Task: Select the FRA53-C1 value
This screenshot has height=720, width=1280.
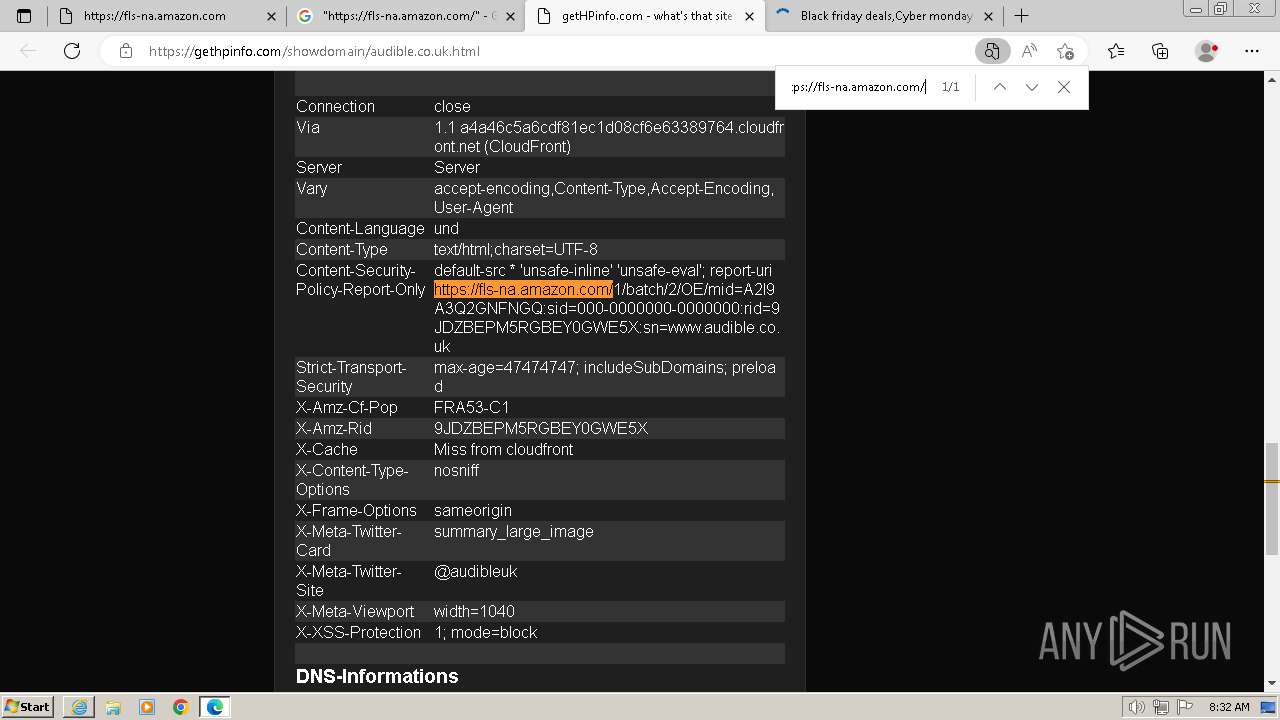Action: [x=472, y=407]
